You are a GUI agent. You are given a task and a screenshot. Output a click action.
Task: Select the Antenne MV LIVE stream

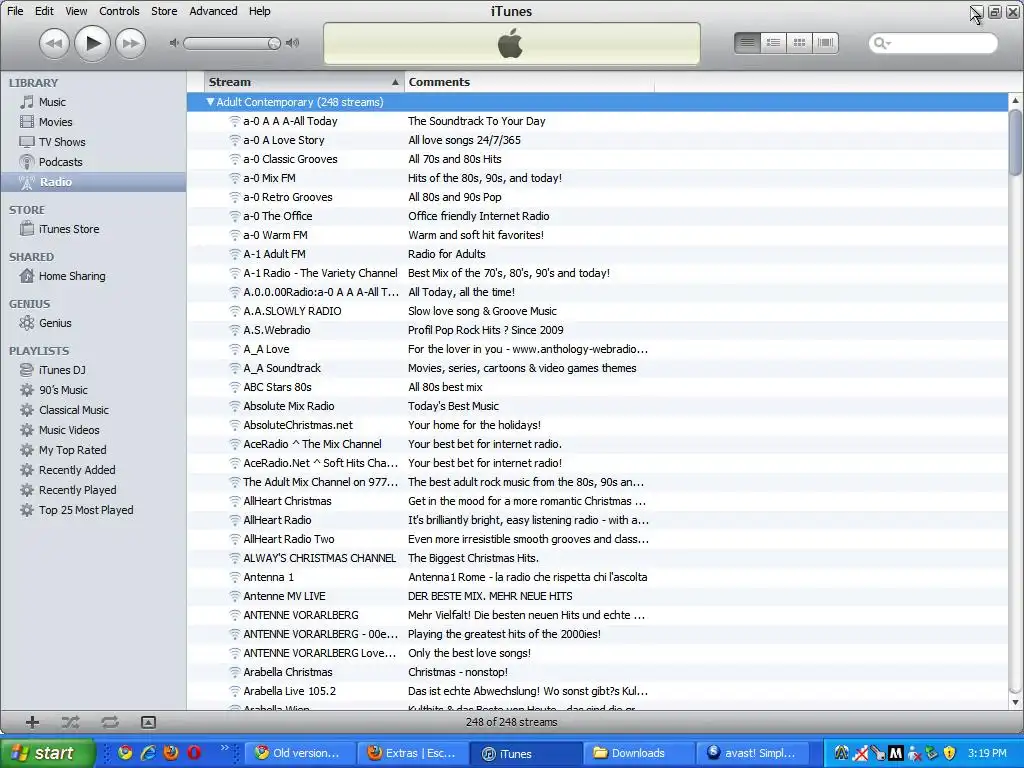(598, 596)
